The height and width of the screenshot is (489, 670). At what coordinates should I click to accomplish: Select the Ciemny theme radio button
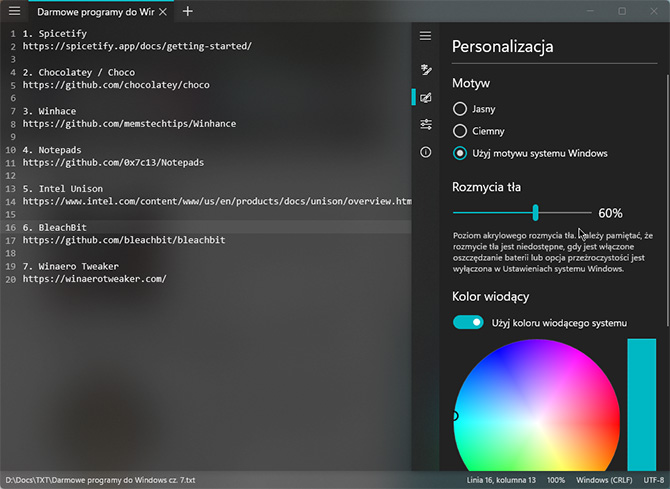coord(460,131)
